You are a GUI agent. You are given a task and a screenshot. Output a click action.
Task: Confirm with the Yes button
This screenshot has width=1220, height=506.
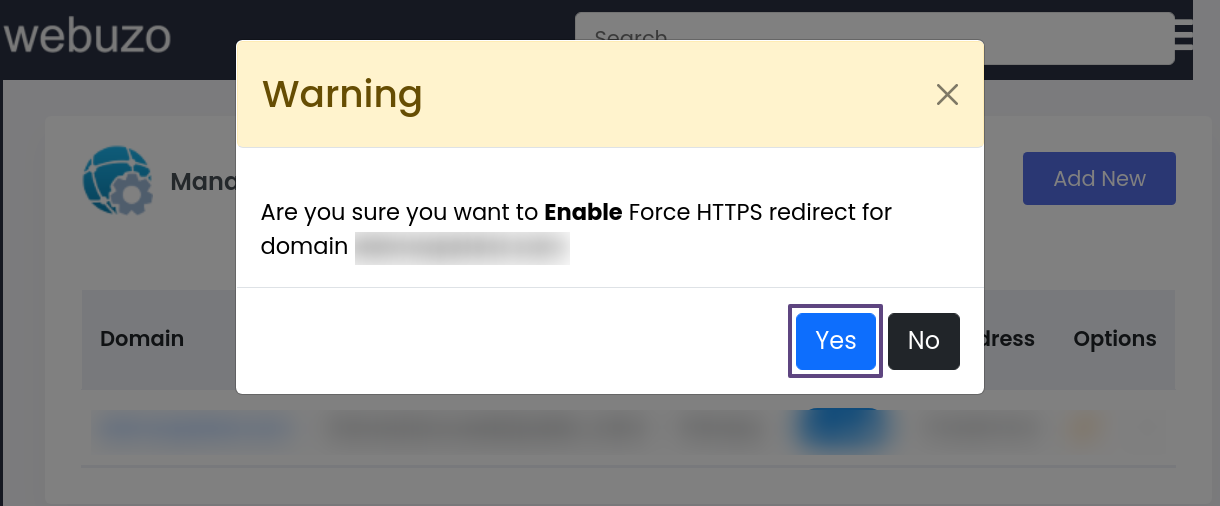(x=835, y=341)
